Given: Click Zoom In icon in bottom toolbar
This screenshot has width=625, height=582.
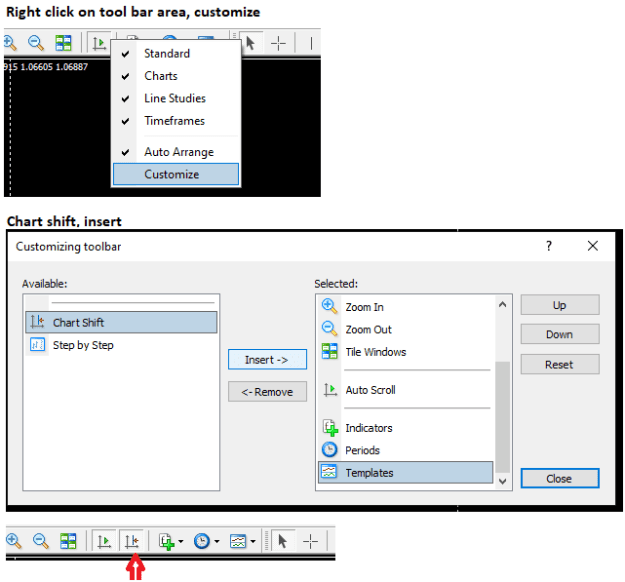Looking at the screenshot, I should [14, 541].
